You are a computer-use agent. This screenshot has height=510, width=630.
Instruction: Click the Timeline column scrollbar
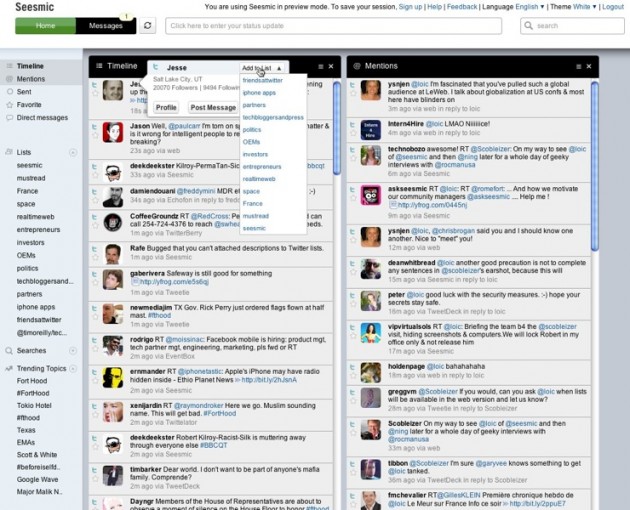337,128
